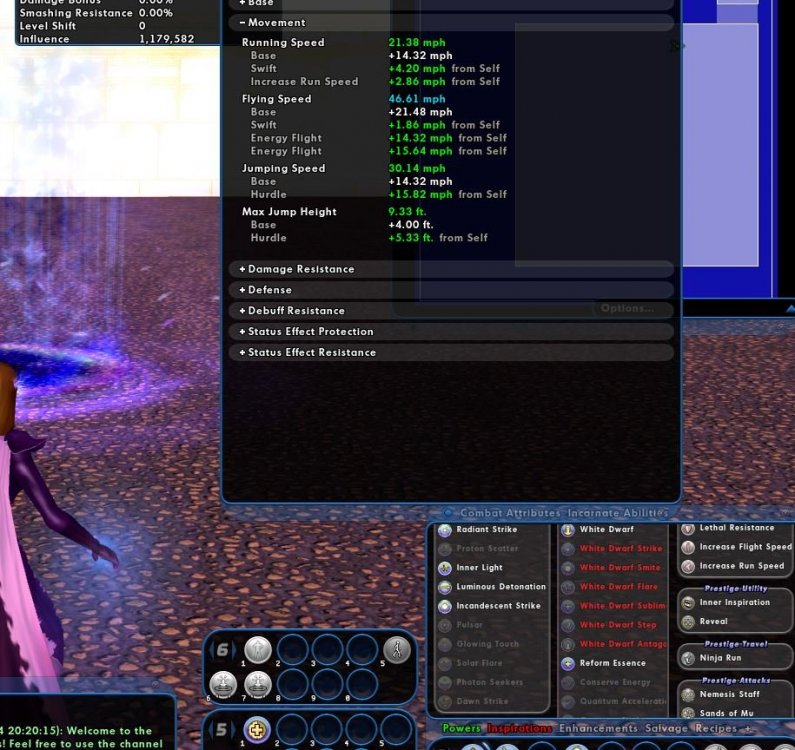Click the walking figure icon in tray 6 slot 5
The width and height of the screenshot is (795, 750).
click(x=396, y=650)
